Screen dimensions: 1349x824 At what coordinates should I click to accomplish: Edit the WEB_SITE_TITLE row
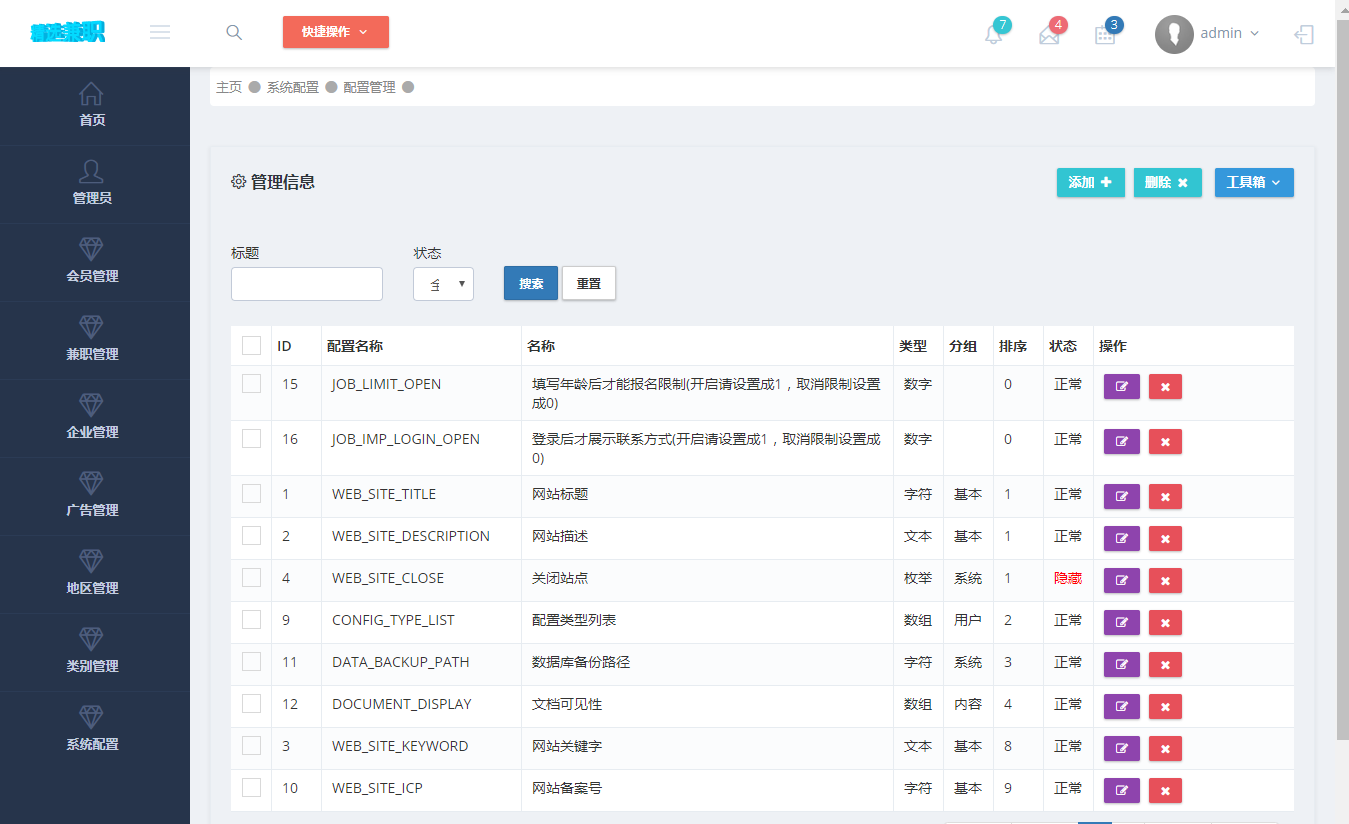tap(1122, 496)
